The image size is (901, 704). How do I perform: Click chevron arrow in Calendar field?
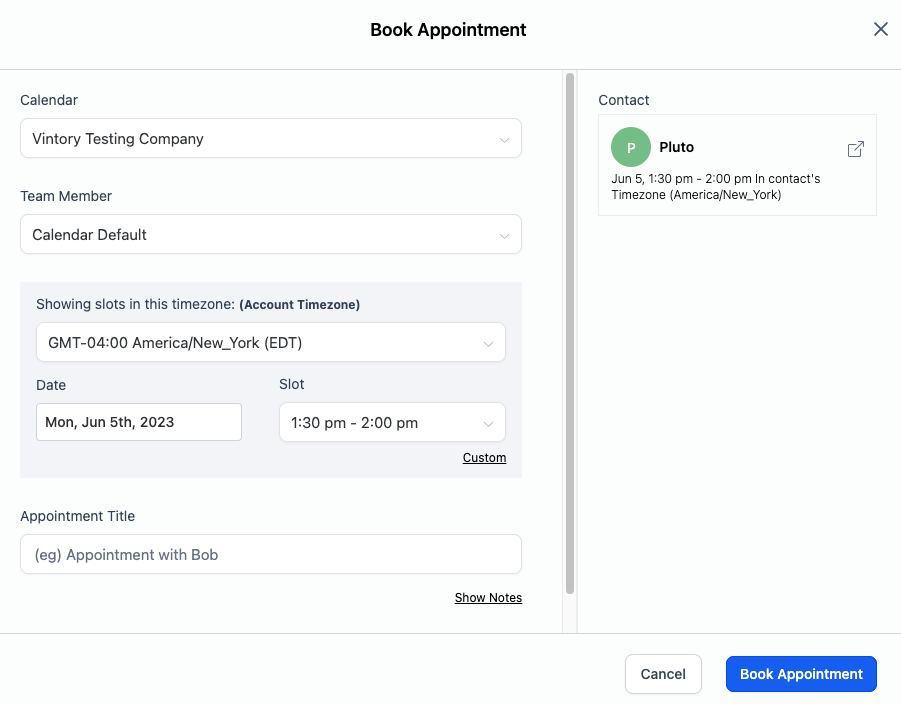click(x=504, y=140)
